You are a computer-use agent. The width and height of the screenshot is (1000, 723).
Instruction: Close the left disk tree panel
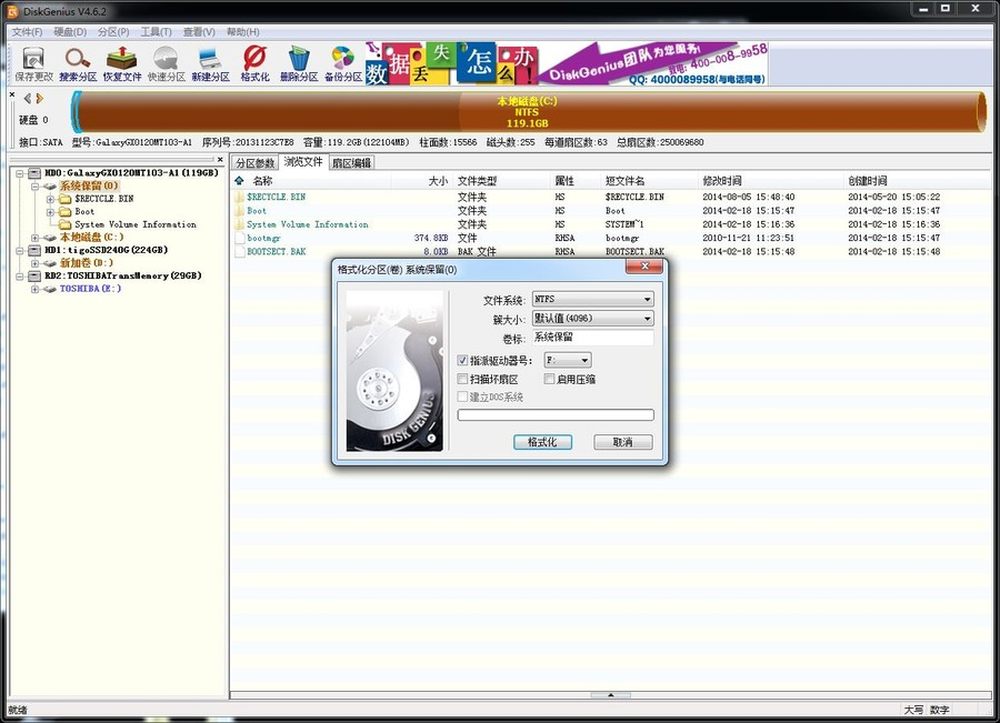point(220,159)
